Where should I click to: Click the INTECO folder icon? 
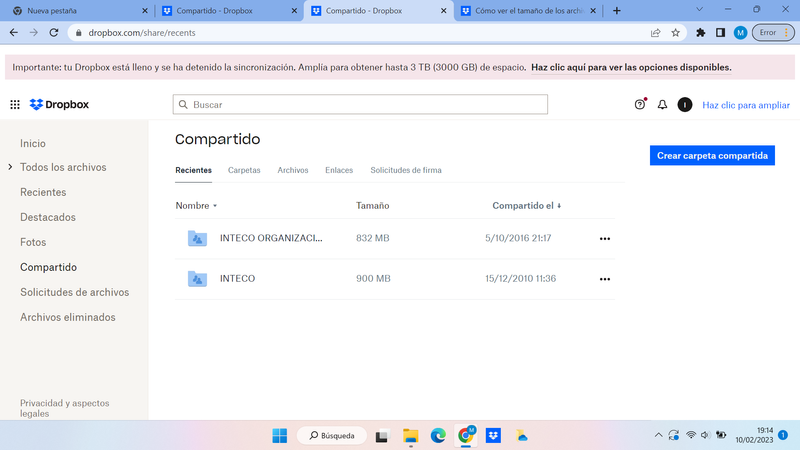coord(197,279)
